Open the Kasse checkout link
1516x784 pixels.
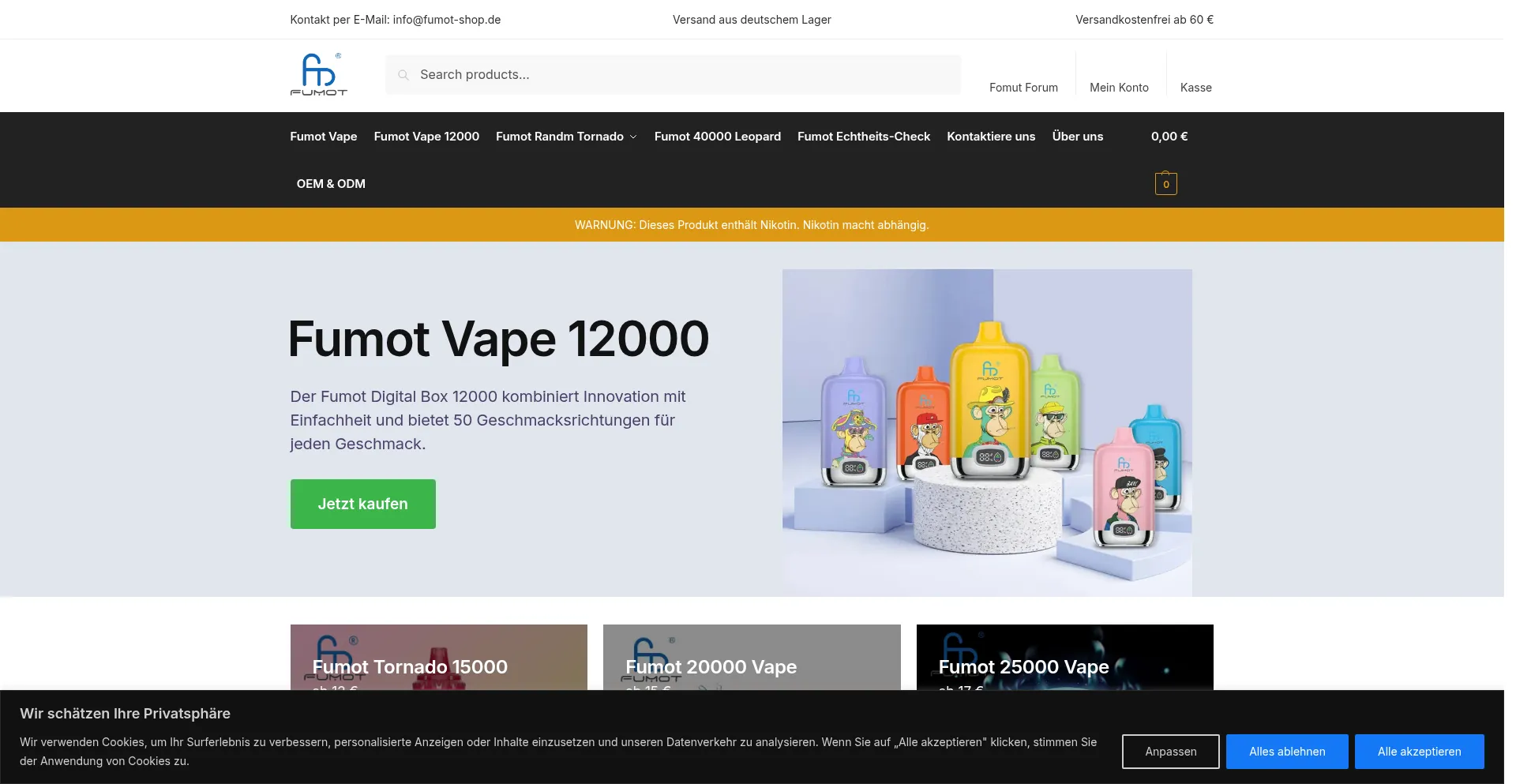pyautogui.click(x=1195, y=88)
